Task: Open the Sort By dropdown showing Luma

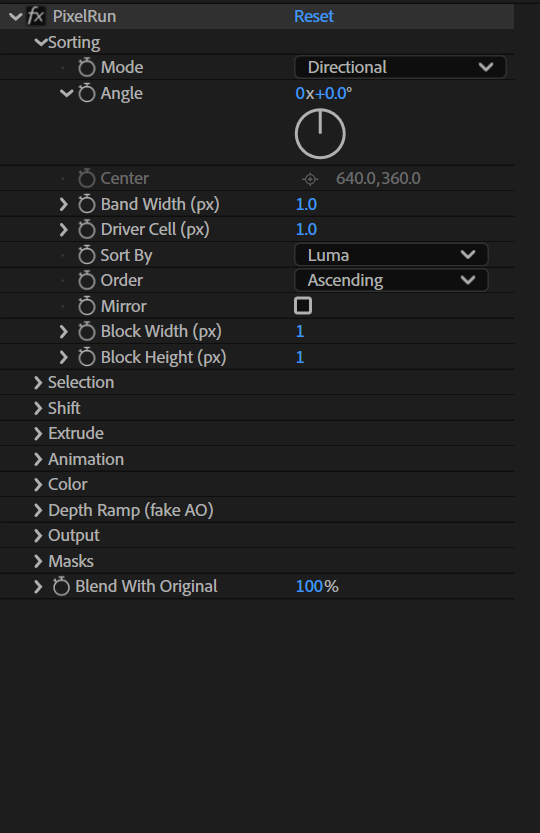Action: (x=391, y=255)
